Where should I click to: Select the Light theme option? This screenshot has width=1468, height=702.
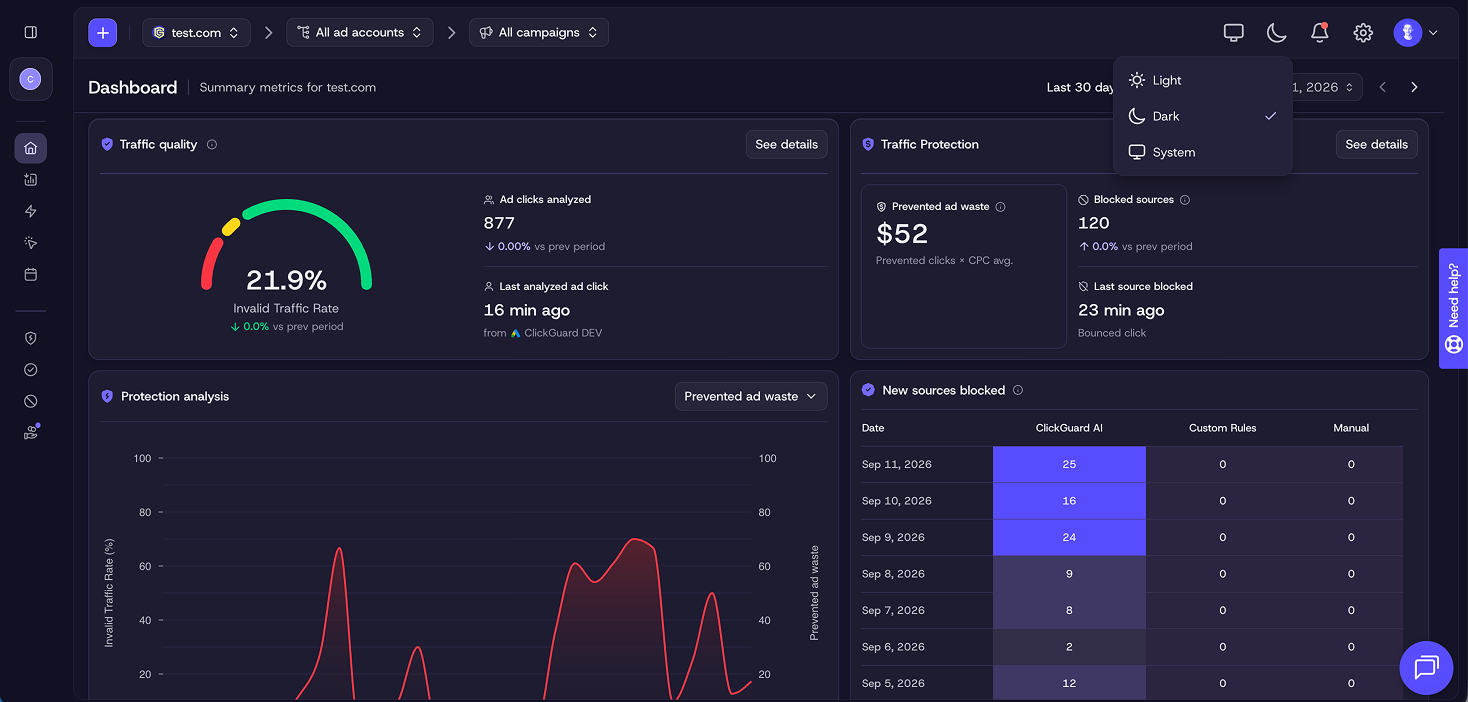pos(1203,80)
